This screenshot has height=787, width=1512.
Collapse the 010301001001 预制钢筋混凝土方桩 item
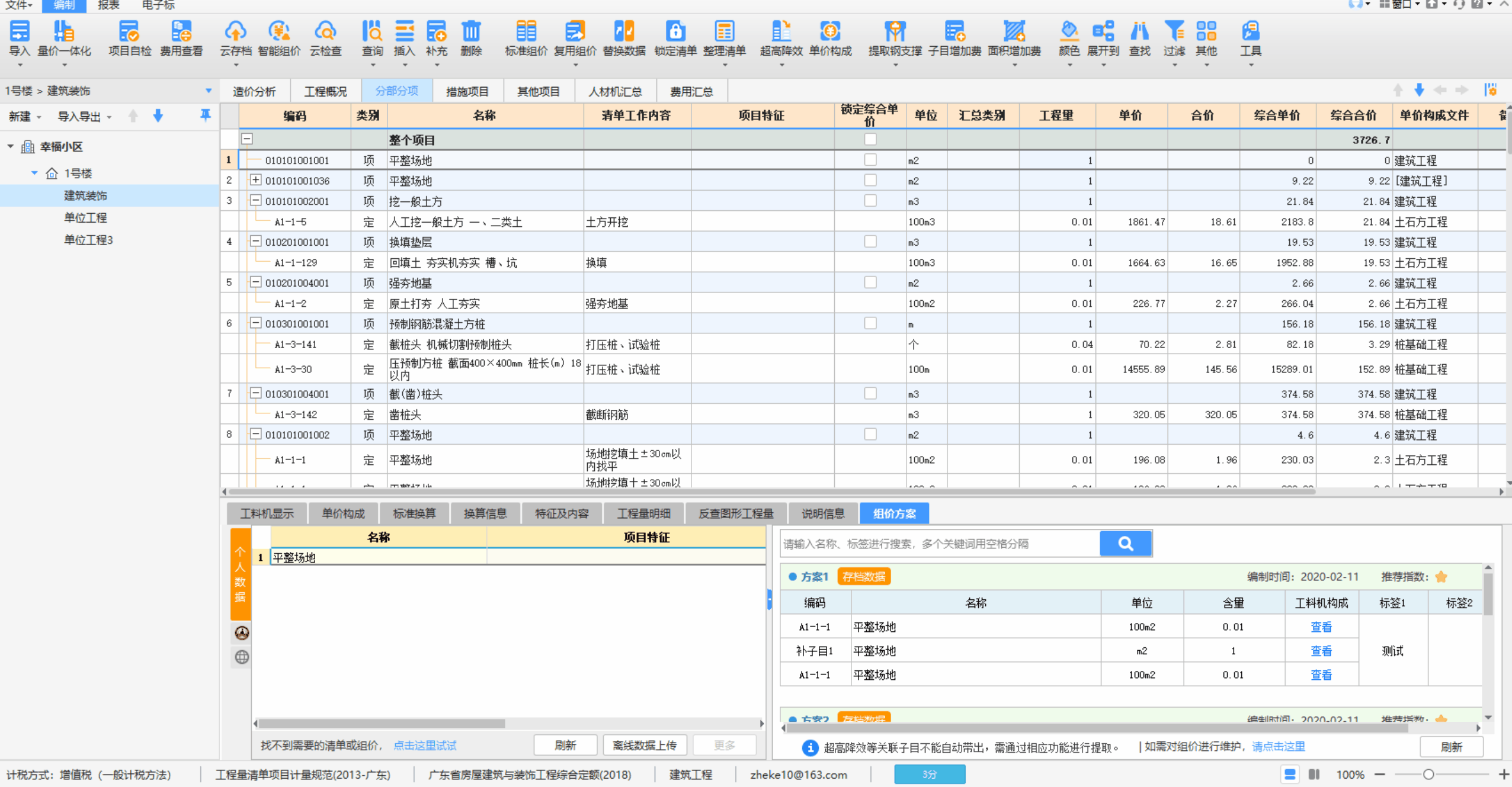pos(255,323)
